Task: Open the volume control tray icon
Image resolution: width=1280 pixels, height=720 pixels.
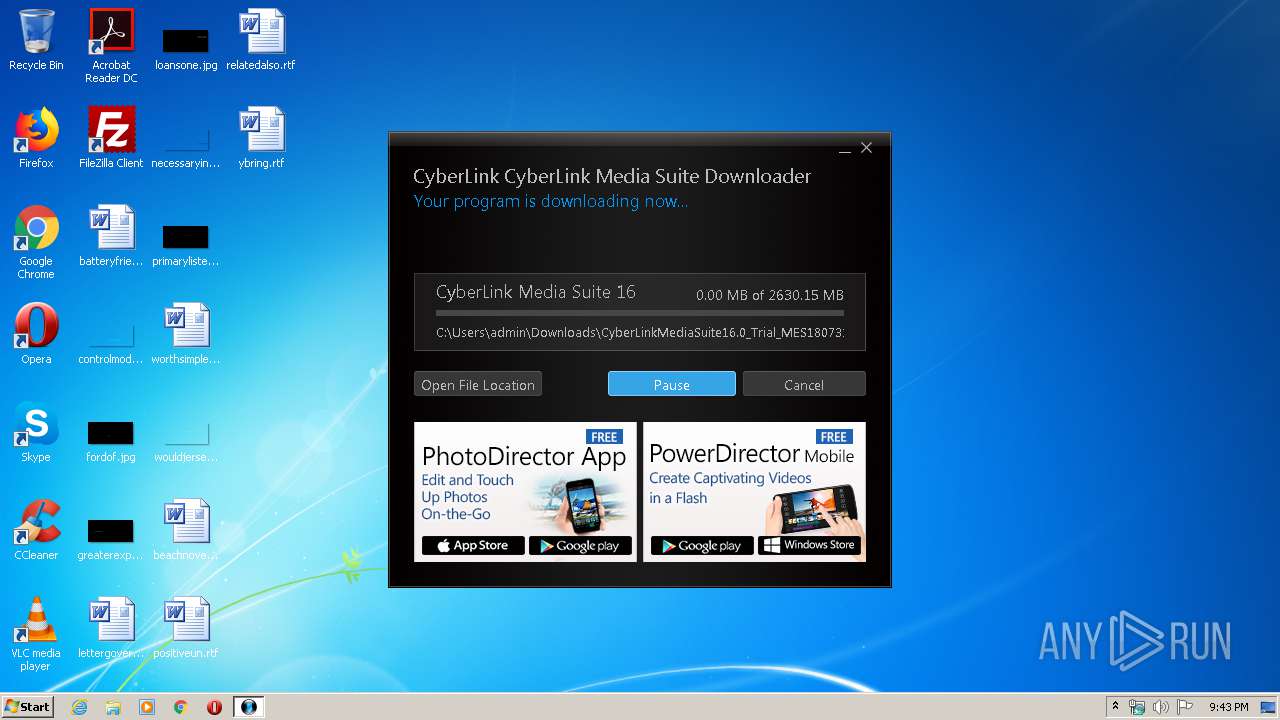Action: [x=1161, y=707]
